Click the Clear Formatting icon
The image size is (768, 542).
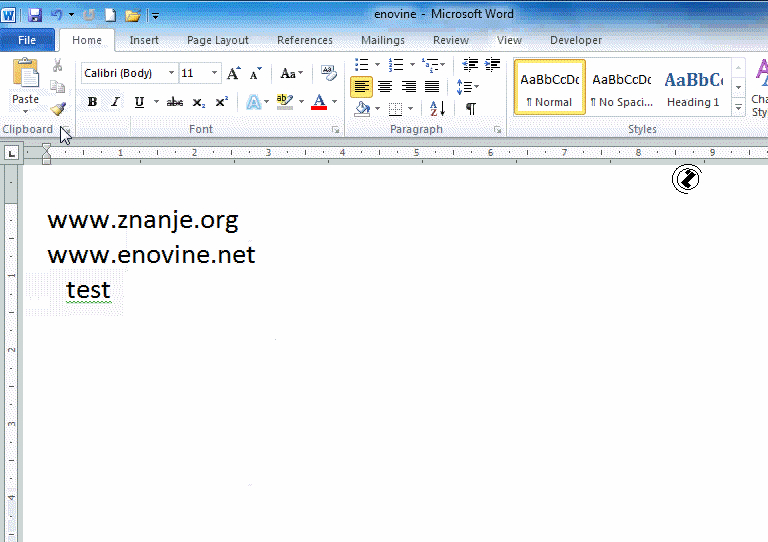pyautogui.click(x=329, y=74)
